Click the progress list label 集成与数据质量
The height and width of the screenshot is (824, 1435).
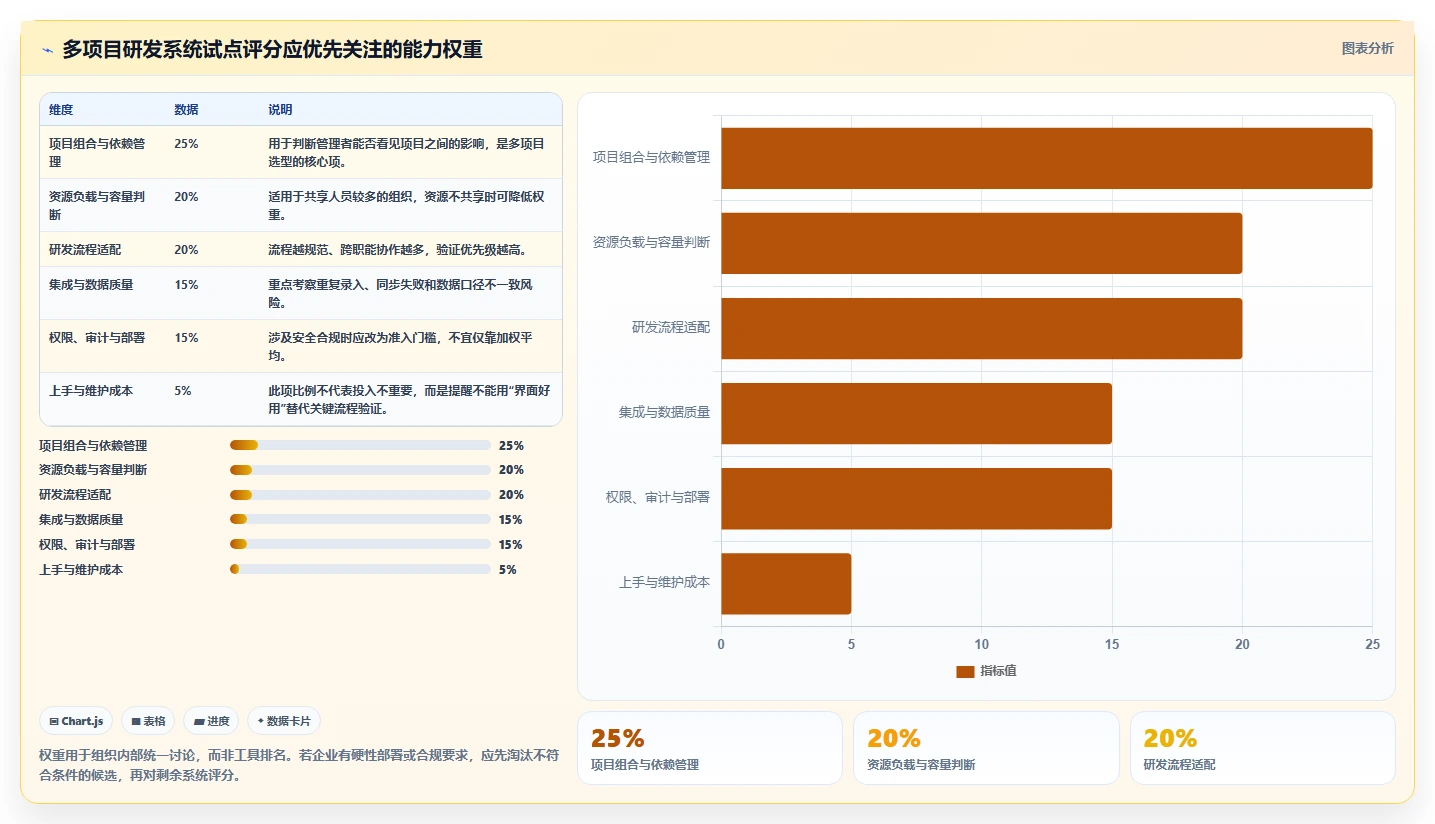tap(81, 520)
